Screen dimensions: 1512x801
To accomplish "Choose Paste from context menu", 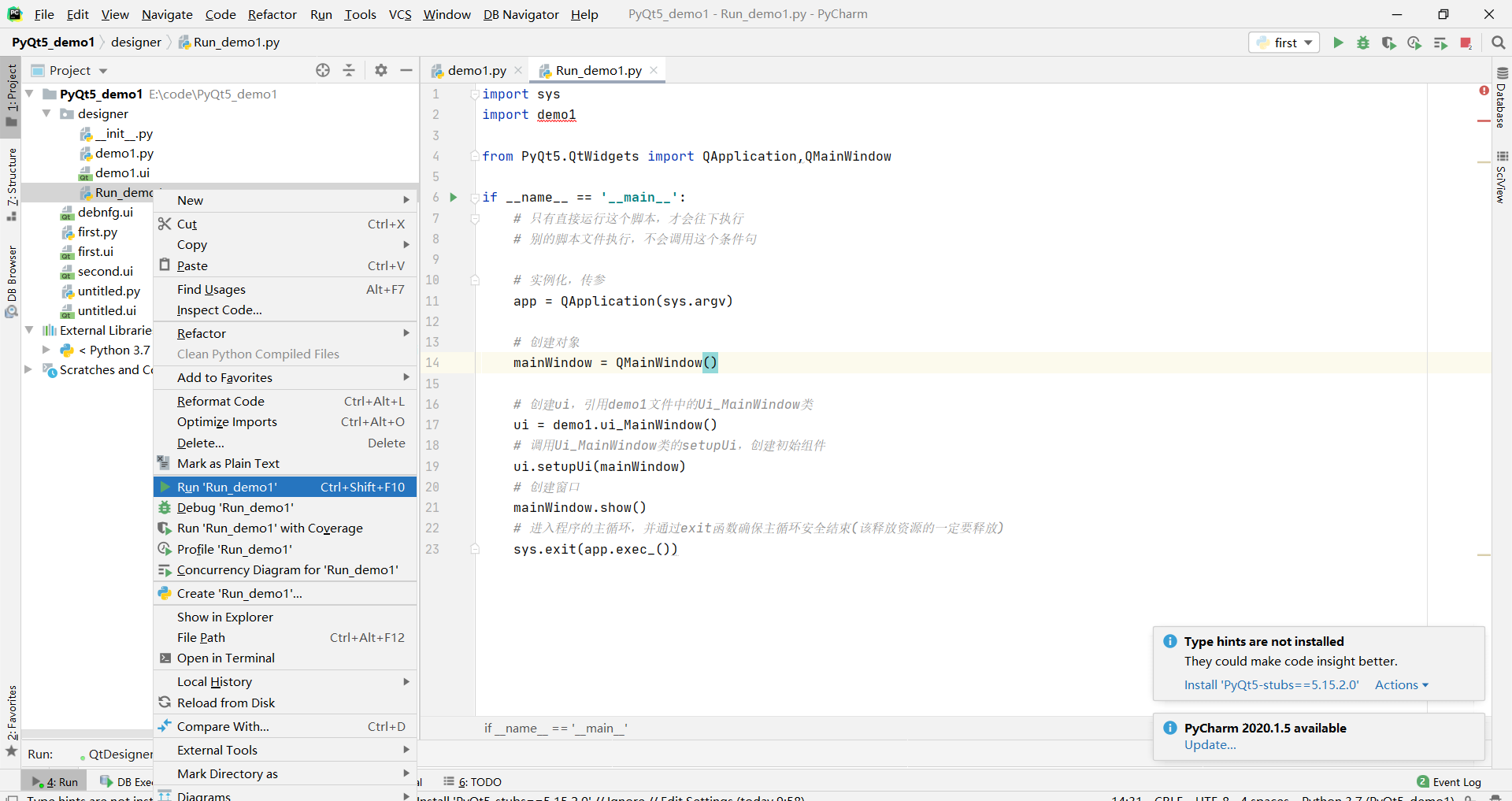I will (285, 265).
